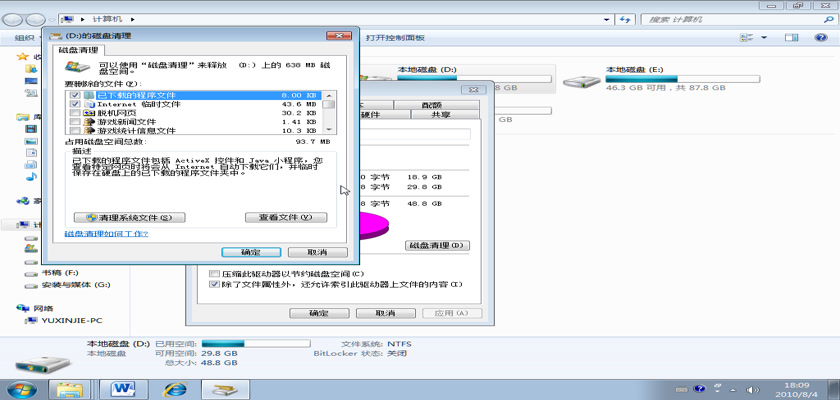Check the 脱机网页 checkbox
Viewport: 840px width, 400px height.
point(75,113)
